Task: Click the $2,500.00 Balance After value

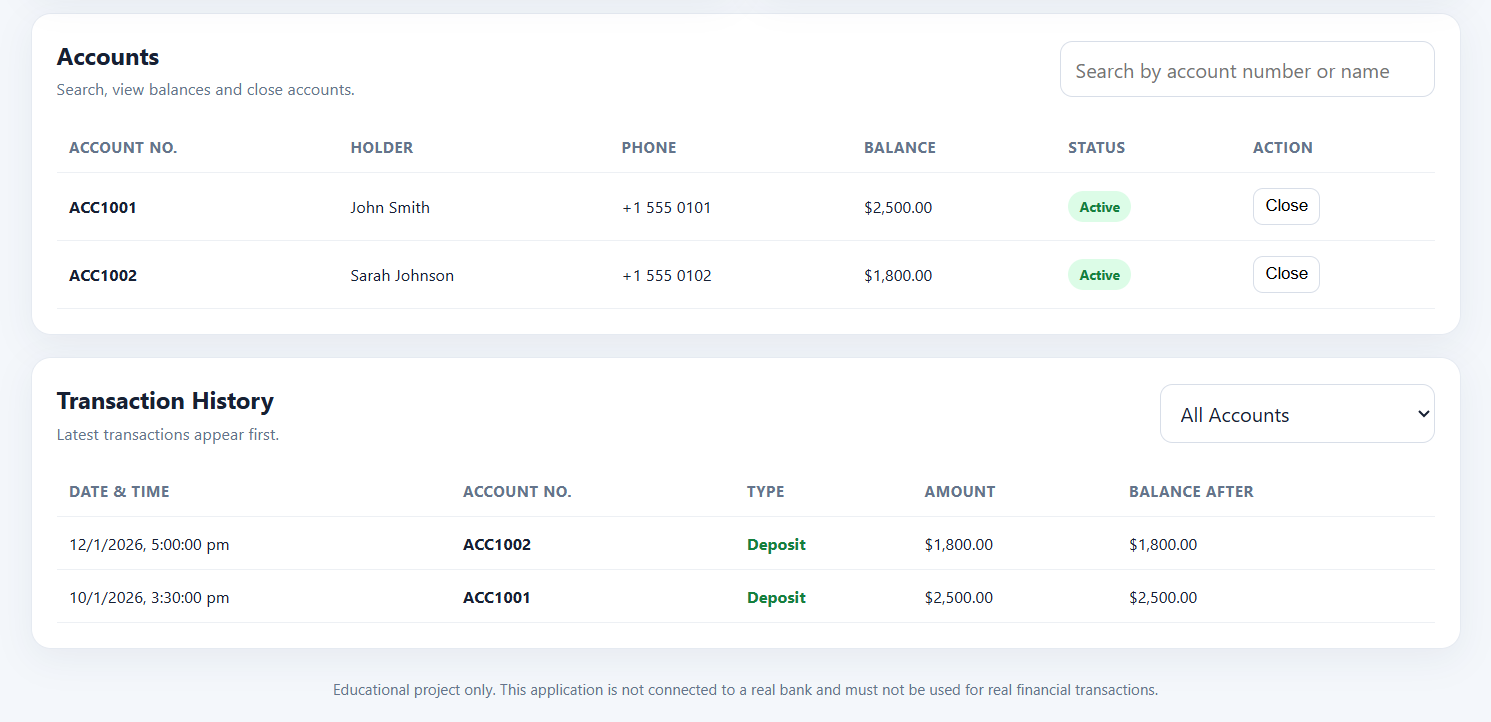Action: pos(1163,598)
